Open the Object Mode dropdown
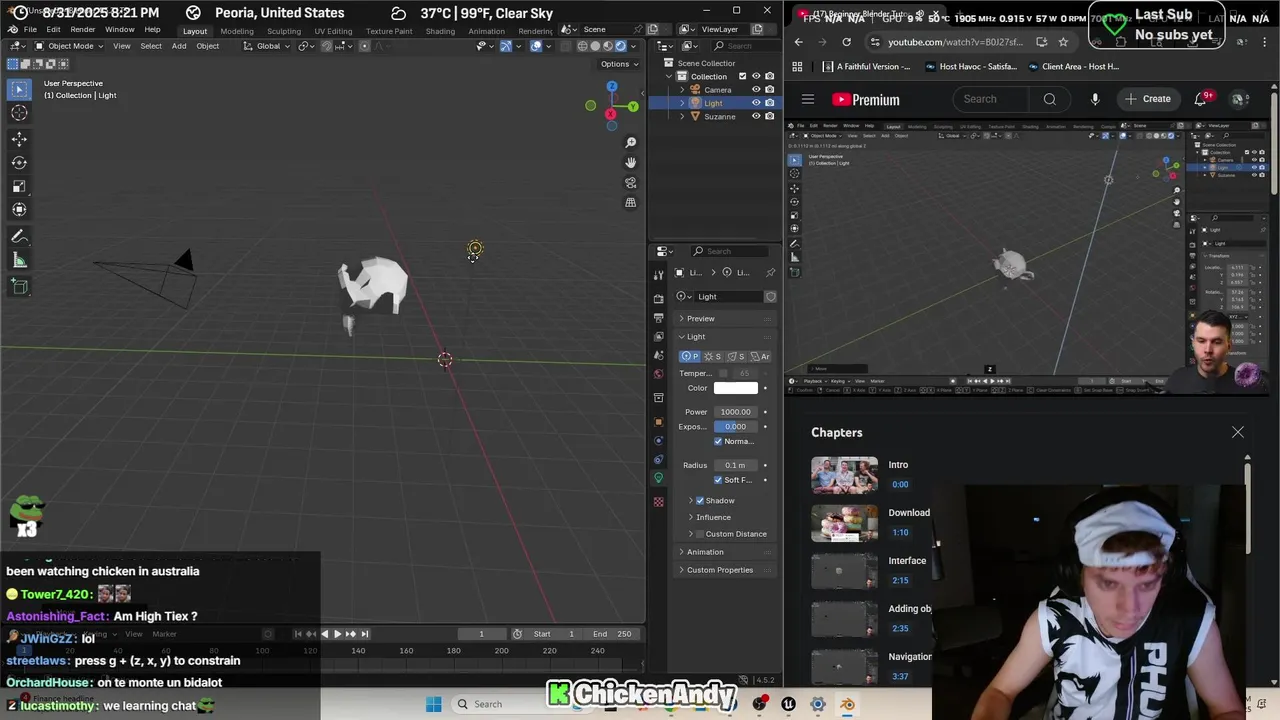The image size is (1280, 720). pyautogui.click(x=70, y=46)
